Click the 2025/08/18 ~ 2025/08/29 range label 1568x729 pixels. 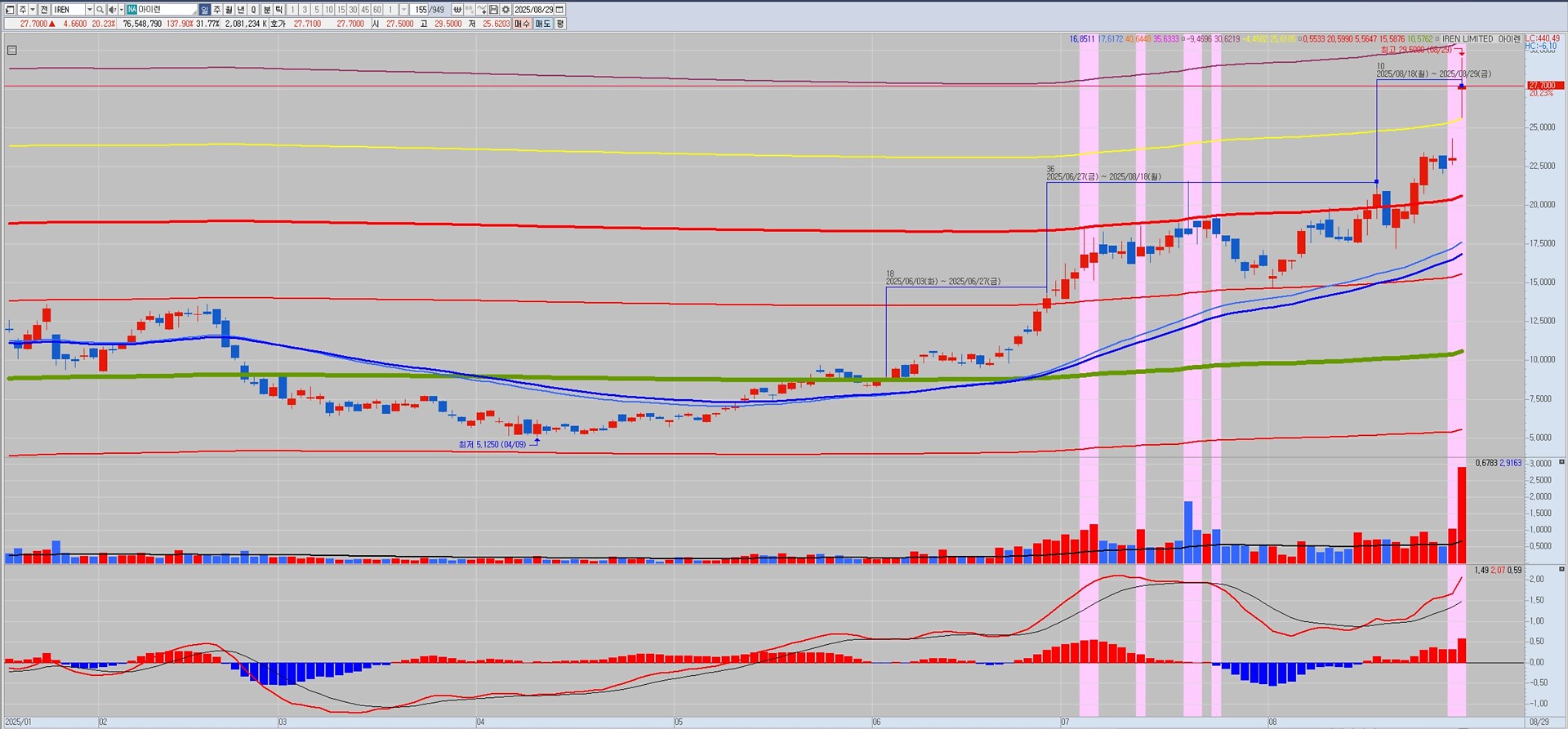[x=1433, y=74]
